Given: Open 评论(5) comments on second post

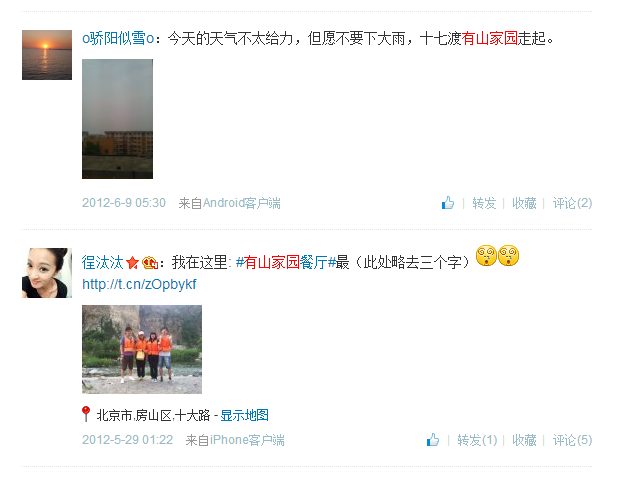Looking at the screenshot, I should point(572,440).
